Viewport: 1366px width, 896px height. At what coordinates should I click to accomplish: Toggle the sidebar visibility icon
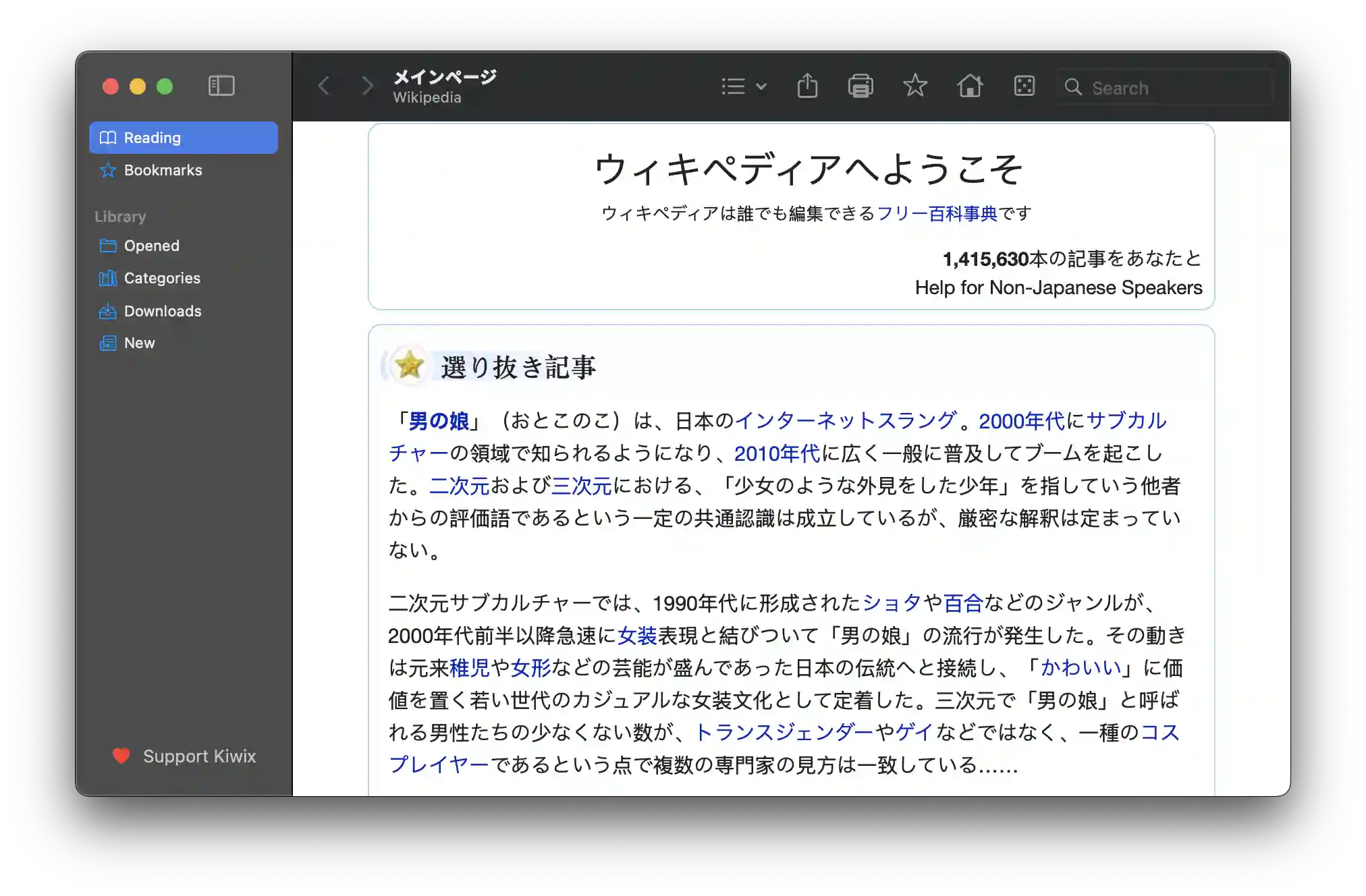pyautogui.click(x=221, y=86)
